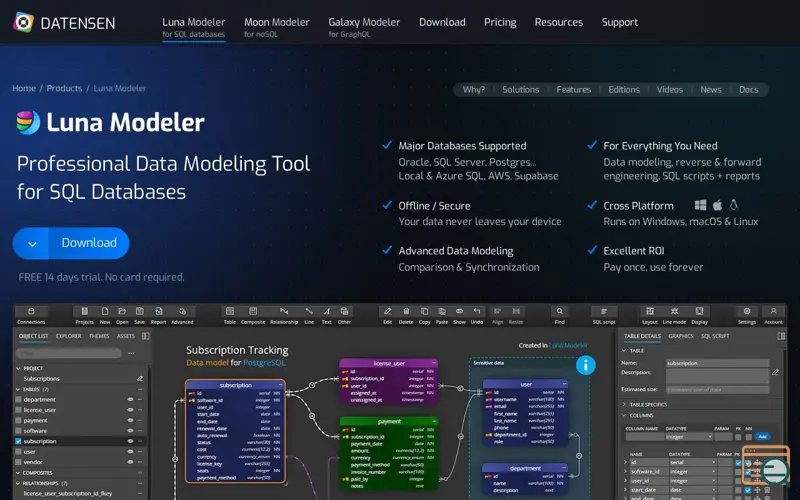Collapse the PROJECT section
Screen dimensions: 800x500
point(18,368)
